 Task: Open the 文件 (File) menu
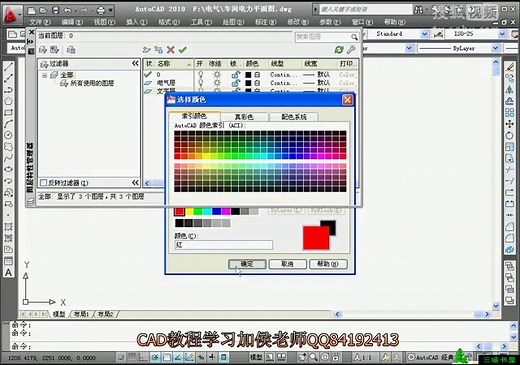(x=40, y=22)
